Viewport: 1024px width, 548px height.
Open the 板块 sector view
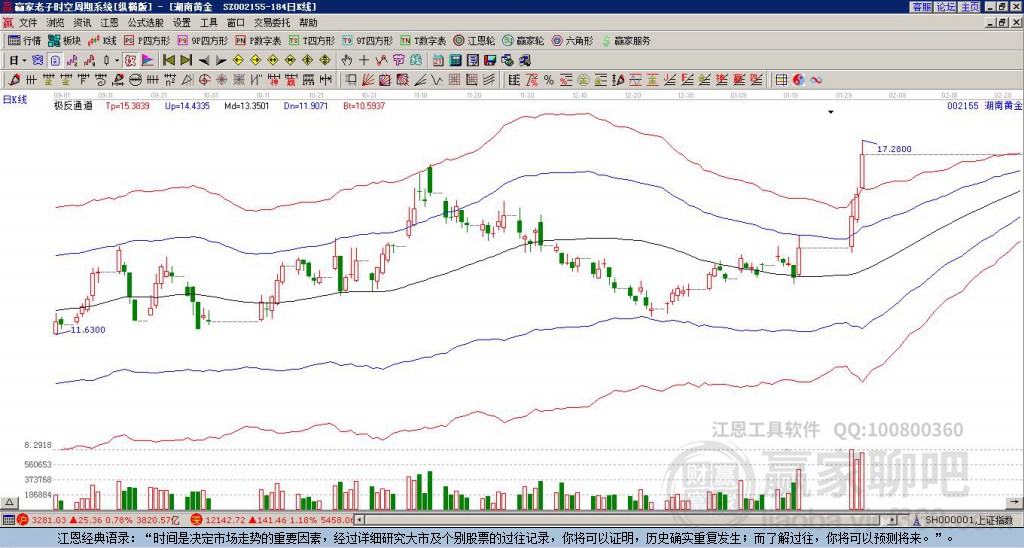tap(65, 41)
